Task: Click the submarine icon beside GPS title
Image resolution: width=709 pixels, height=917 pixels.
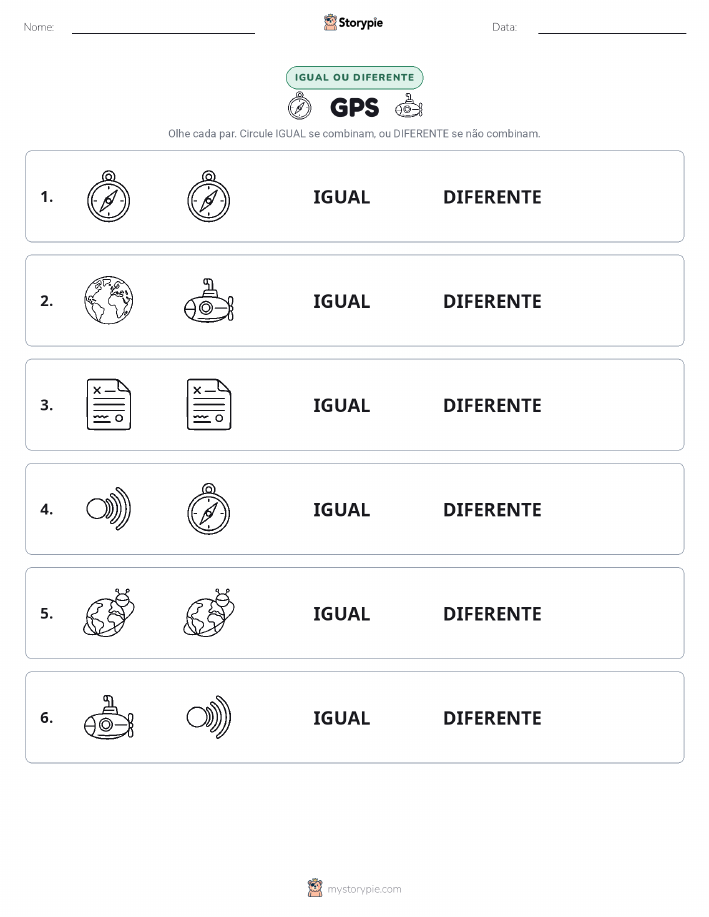Action: click(x=408, y=106)
